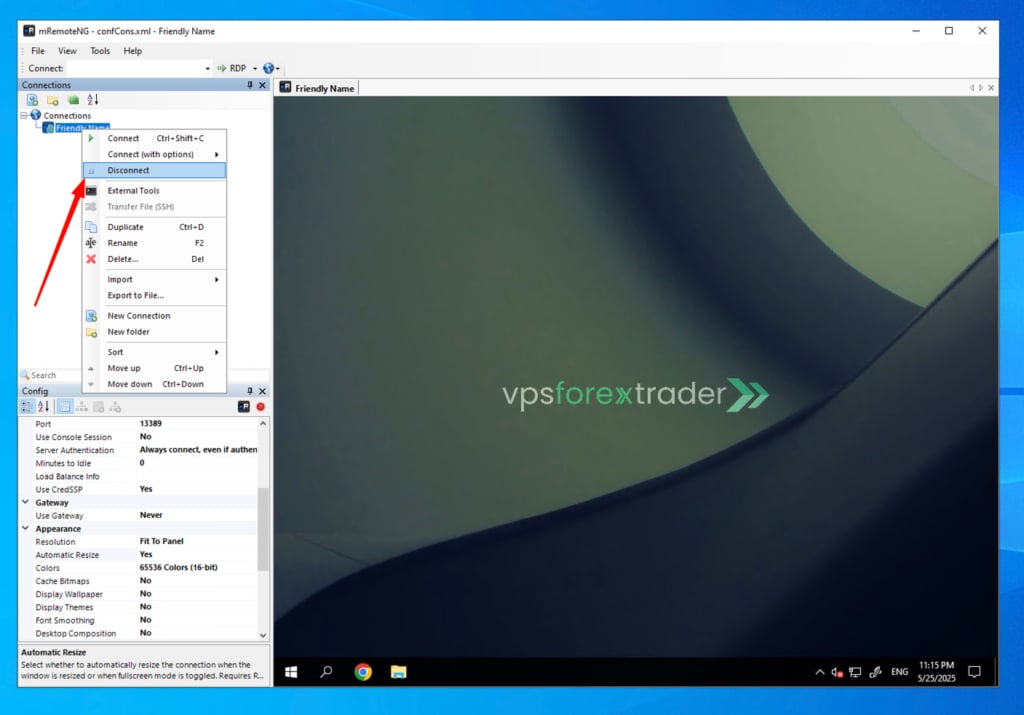Collapse the Gateway category in Config
Image resolution: width=1024 pixels, height=715 pixels.
pos(25,502)
